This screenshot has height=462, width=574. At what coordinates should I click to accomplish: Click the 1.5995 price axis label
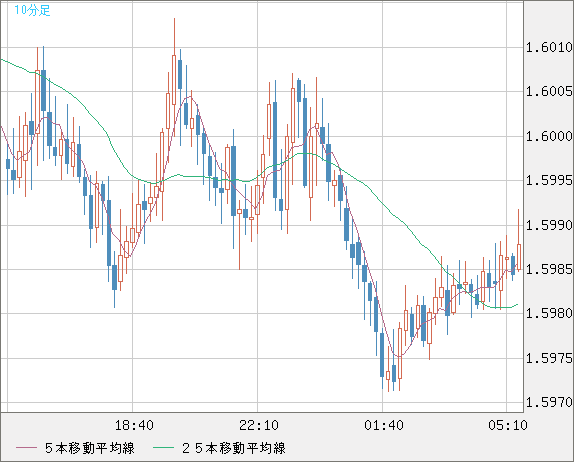[x=549, y=180]
